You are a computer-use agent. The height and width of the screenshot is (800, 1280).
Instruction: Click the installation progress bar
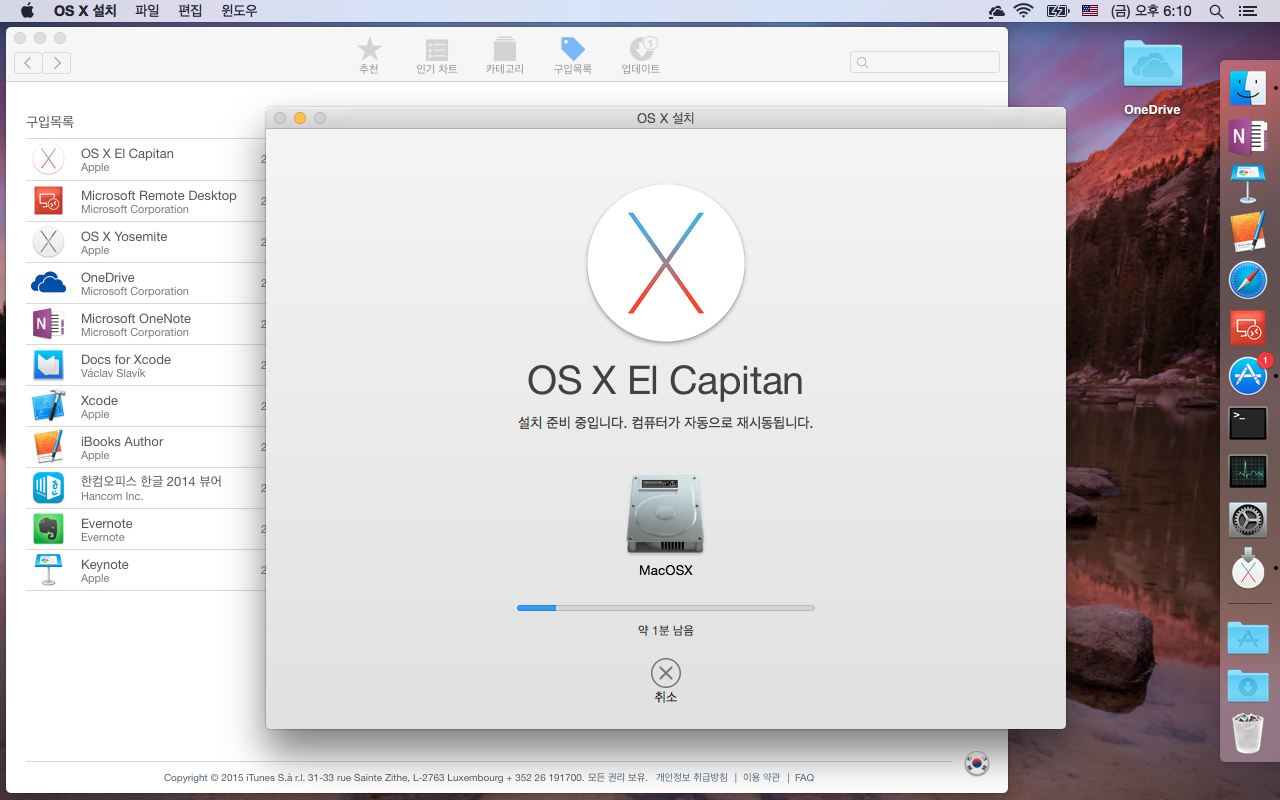666,608
